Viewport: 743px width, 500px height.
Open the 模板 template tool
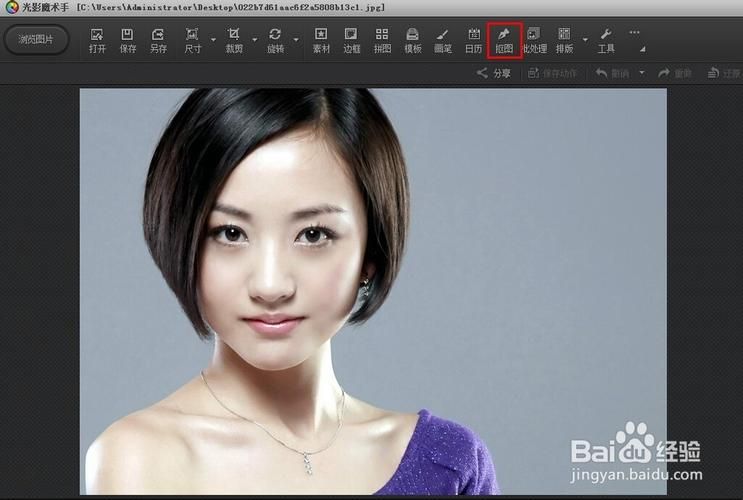413,41
